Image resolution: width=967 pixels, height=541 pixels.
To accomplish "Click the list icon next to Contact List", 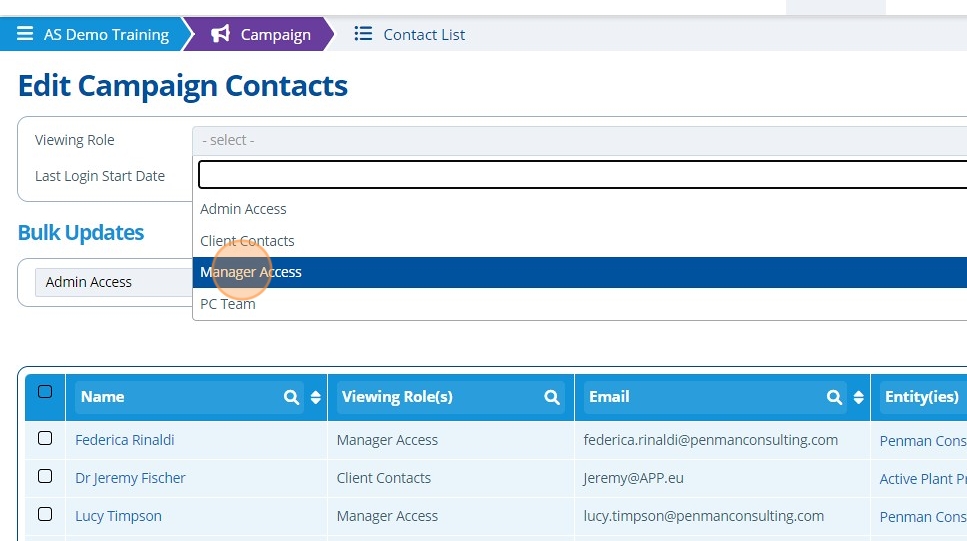I will (363, 34).
